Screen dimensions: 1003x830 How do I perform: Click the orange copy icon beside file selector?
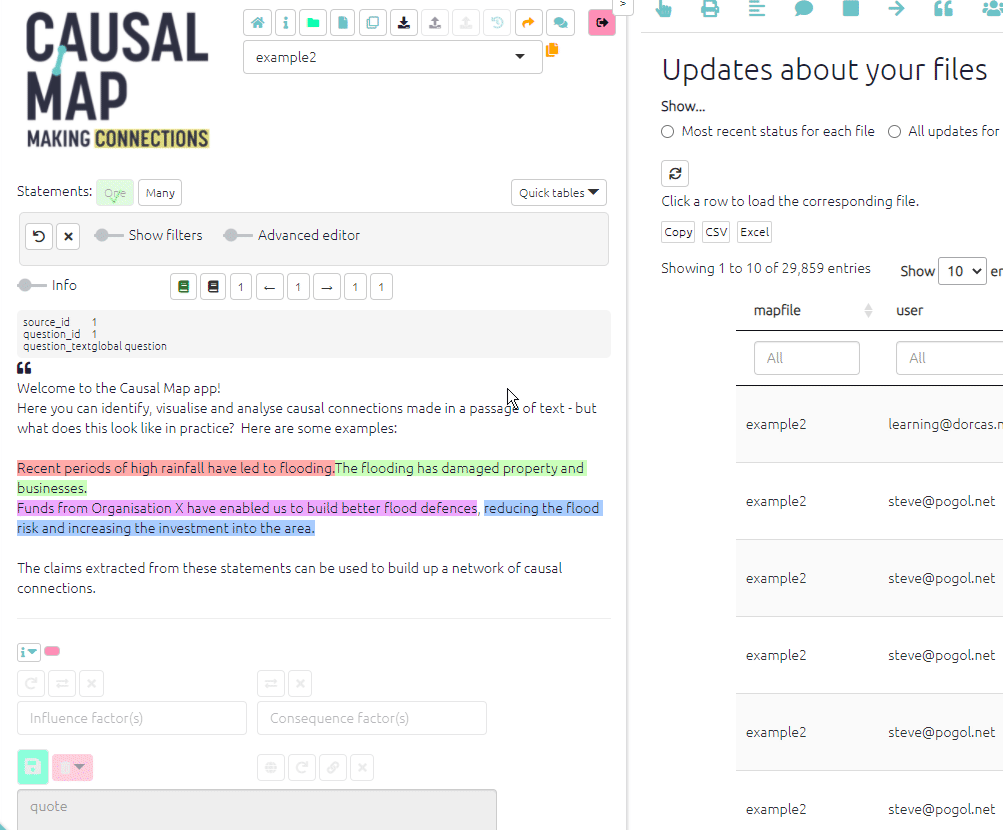552,50
